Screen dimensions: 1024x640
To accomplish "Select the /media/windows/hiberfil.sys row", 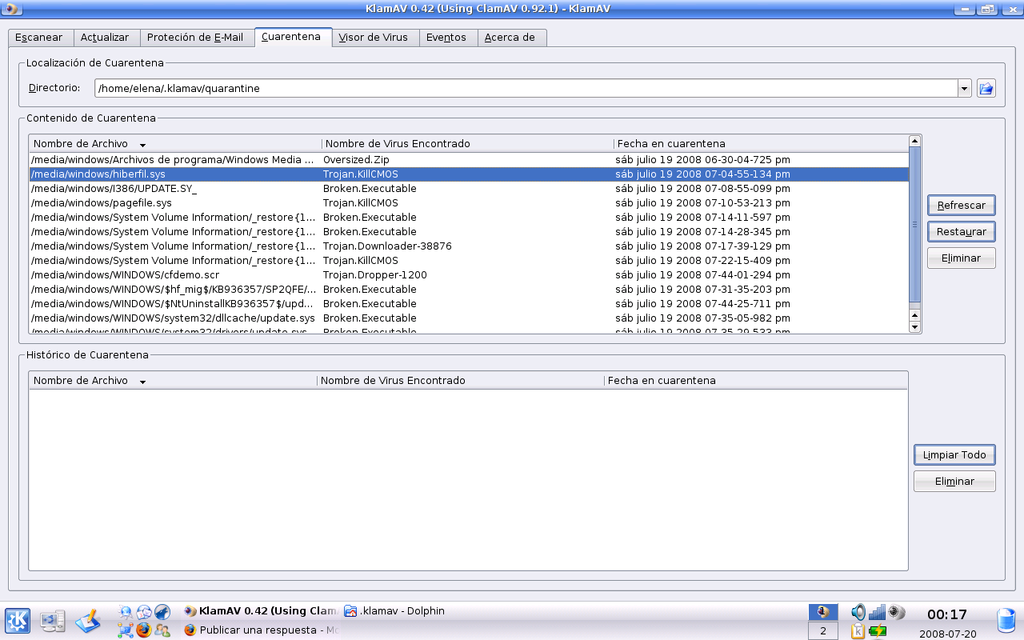I will (x=469, y=174).
